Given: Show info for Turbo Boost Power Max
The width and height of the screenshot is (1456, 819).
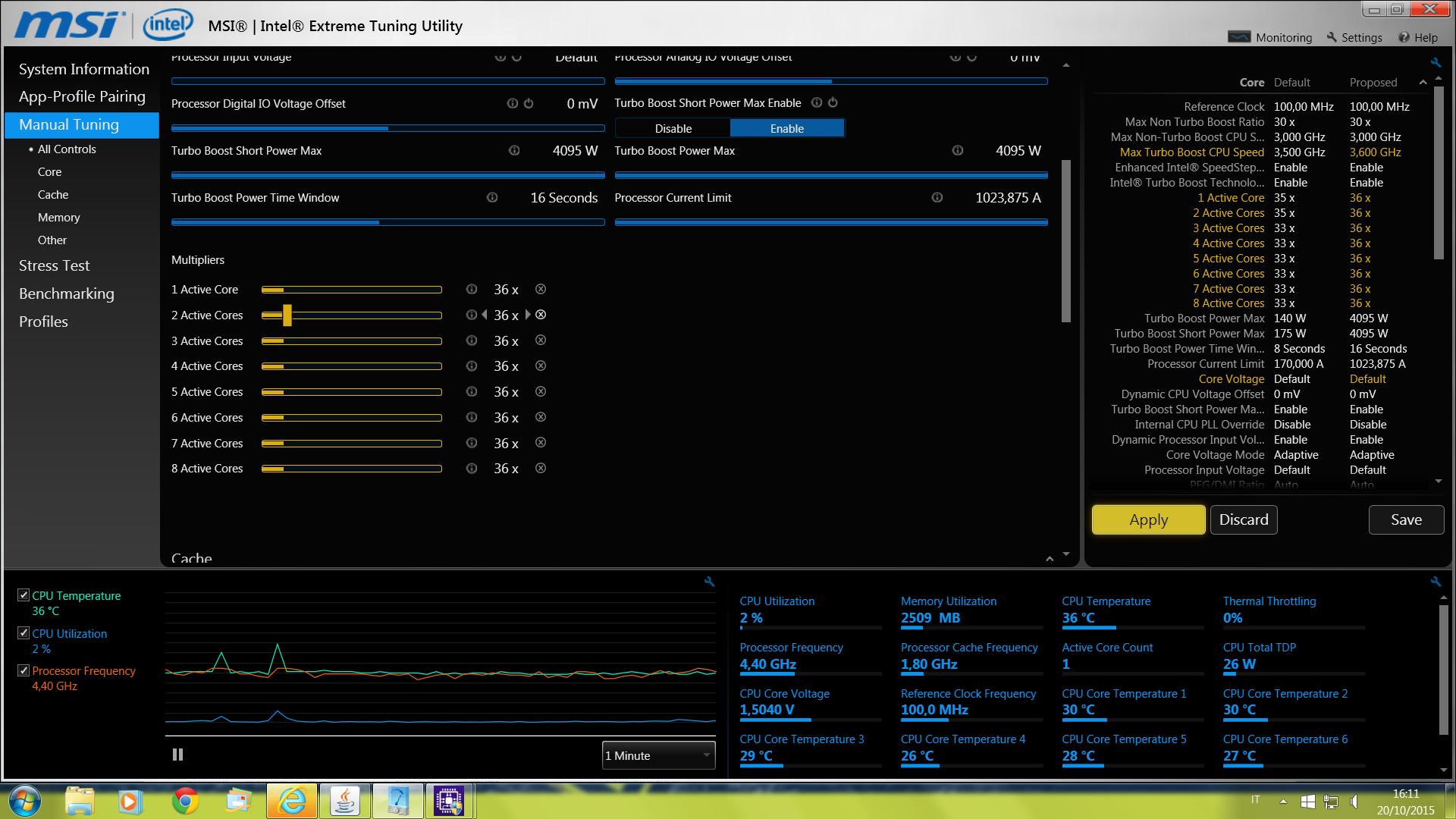Looking at the screenshot, I should [958, 151].
